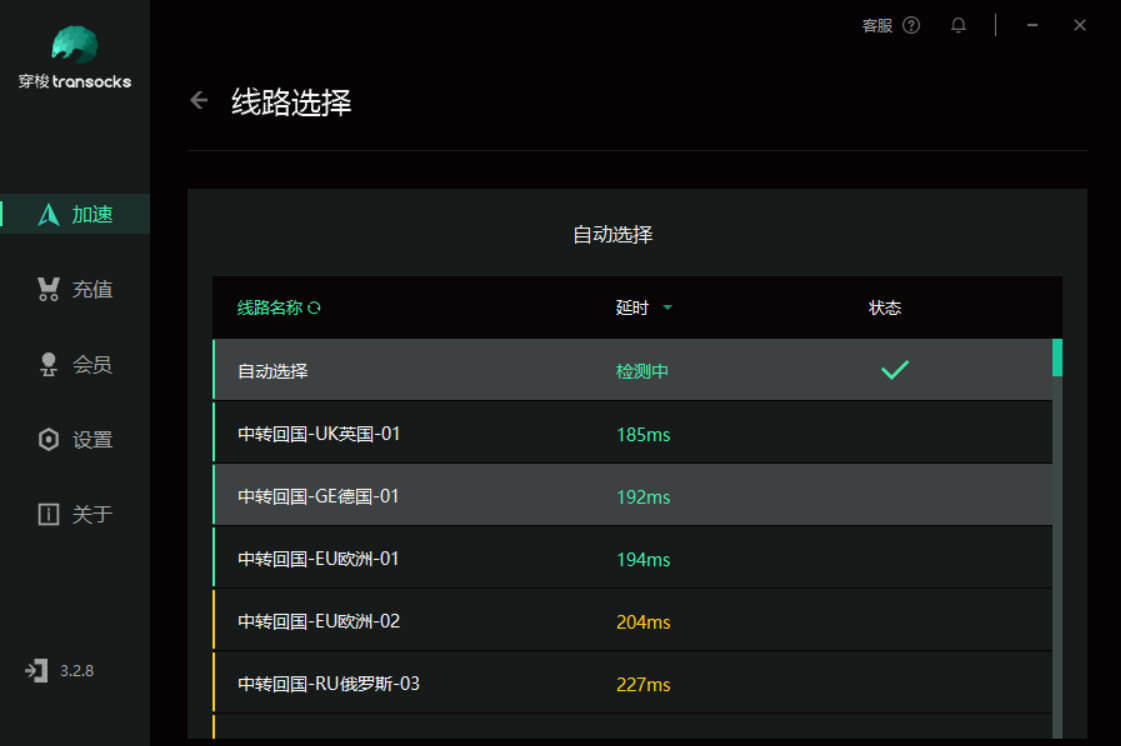
Task: Click the transocks logo
Action: tap(74, 44)
